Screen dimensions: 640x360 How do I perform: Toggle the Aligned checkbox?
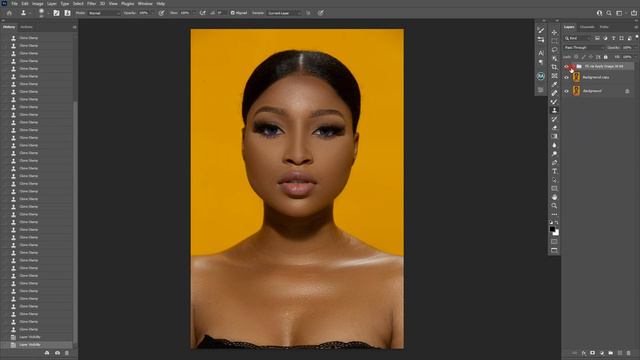tap(233, 13)
